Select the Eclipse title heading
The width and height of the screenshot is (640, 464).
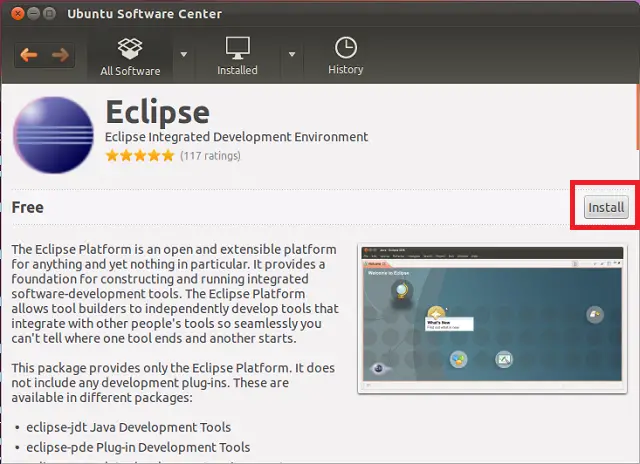click(158, 112)
